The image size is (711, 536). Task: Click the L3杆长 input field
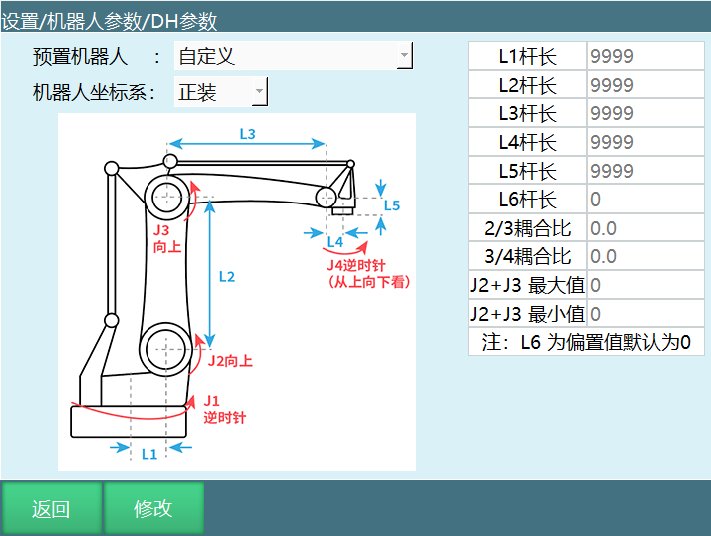[644, 113]
